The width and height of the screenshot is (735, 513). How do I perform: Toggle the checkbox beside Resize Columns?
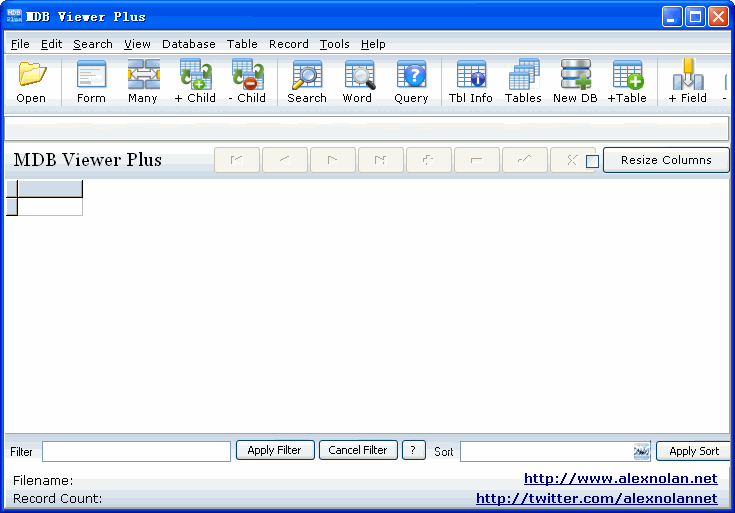[x=592, y=161]
